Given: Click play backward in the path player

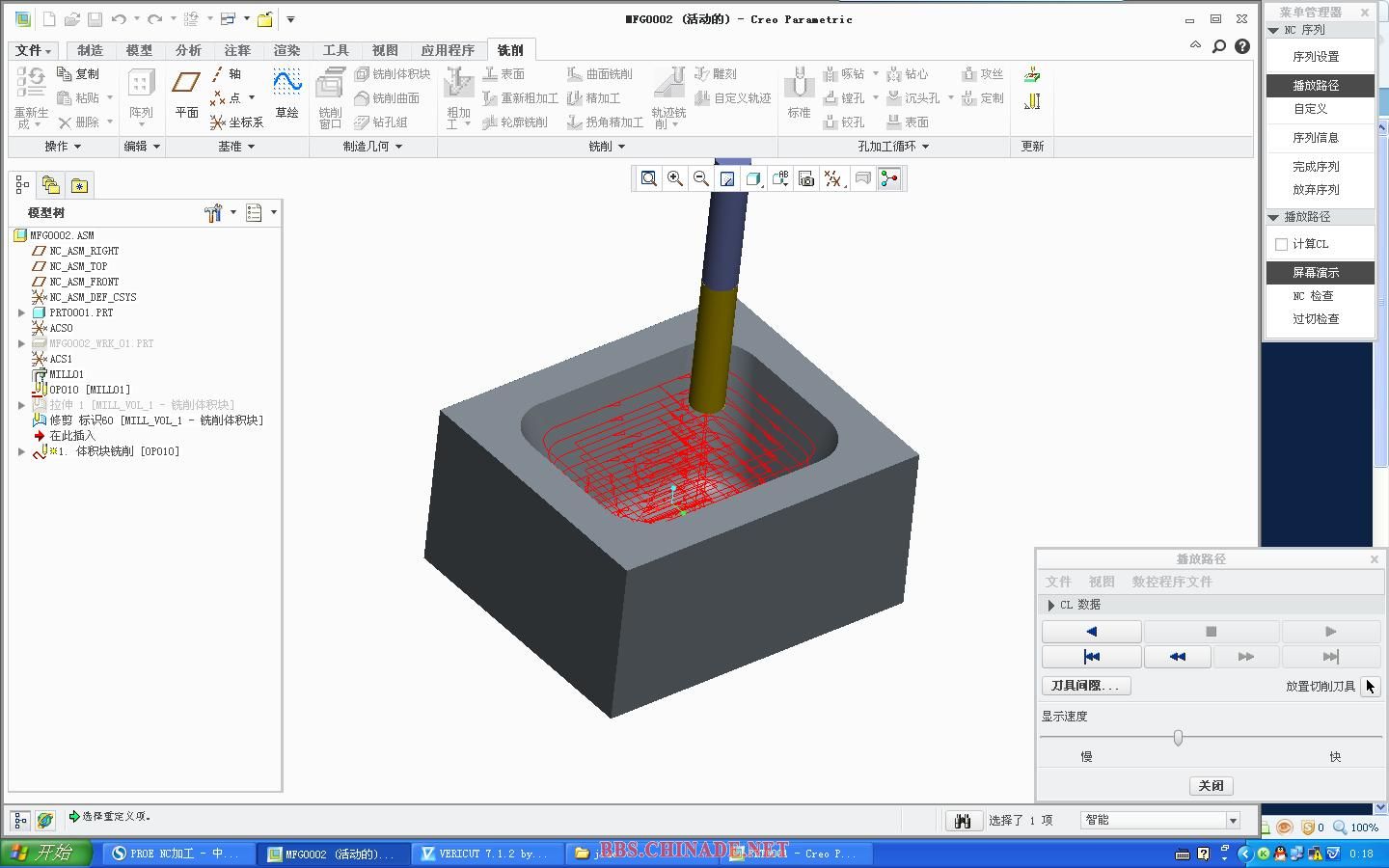Looking at the screenshot, I should 1092,632.
